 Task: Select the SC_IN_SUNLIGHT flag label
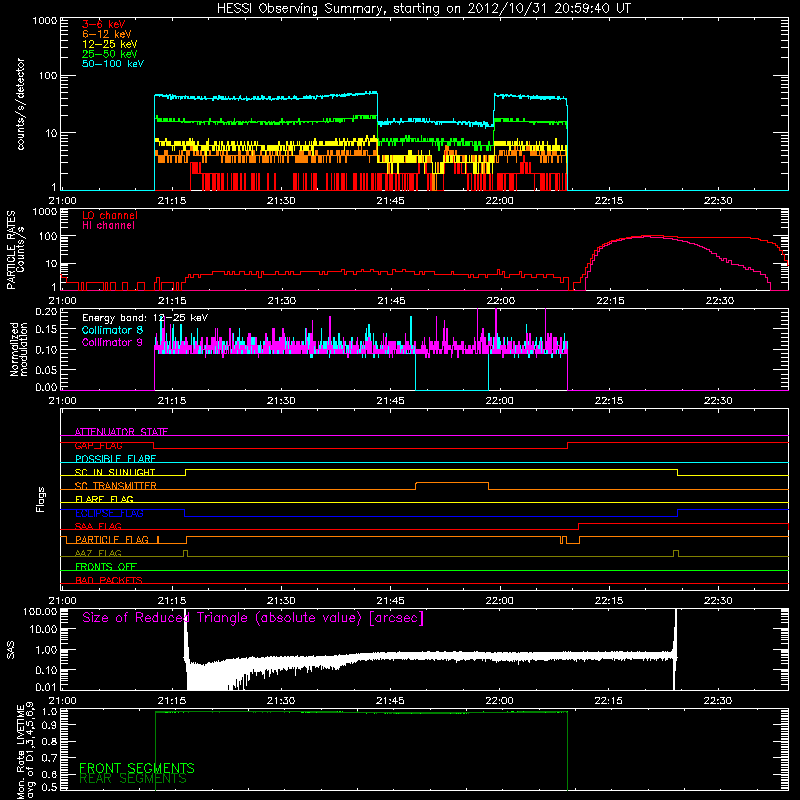pos(115,472)
